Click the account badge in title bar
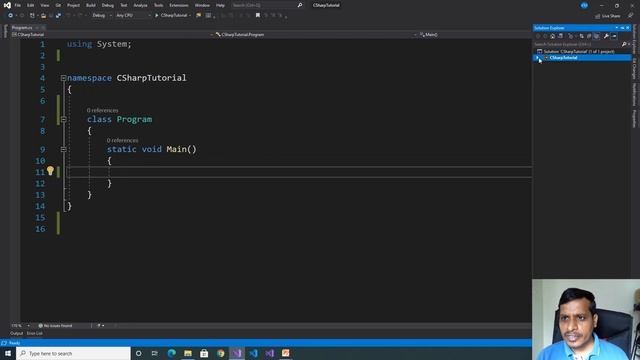The width and height of the screenshot is (640, 360). click(x=584, y=5)
